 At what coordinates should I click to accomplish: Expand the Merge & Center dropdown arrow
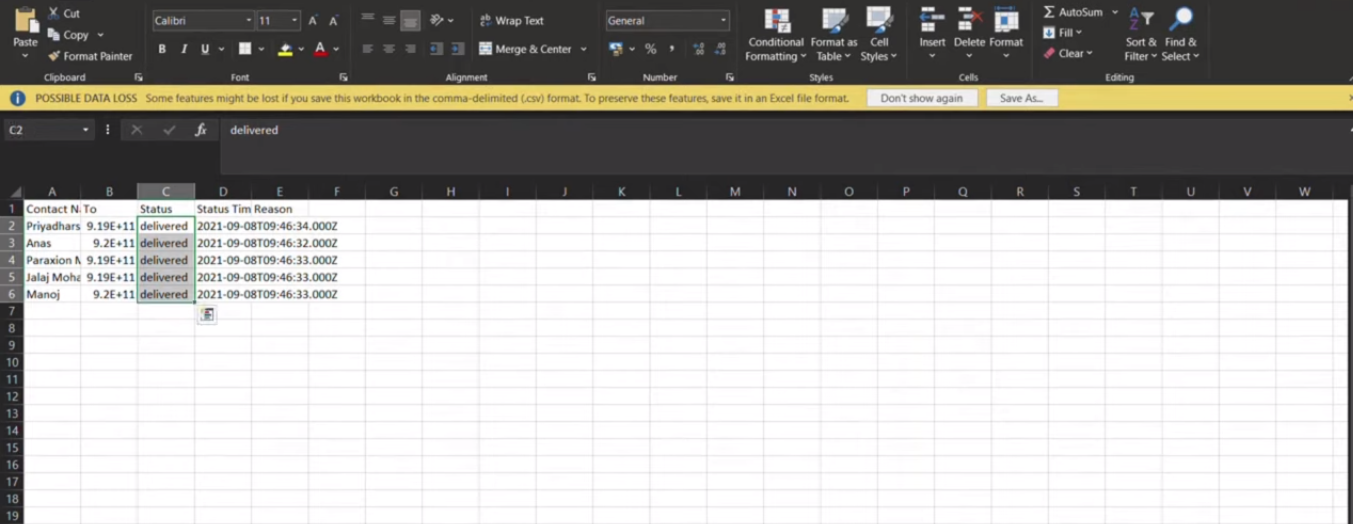583,49
